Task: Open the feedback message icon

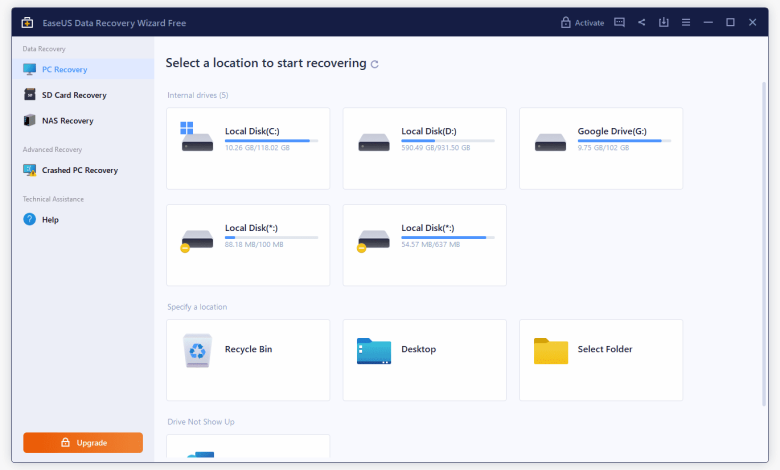Action: coord(619,22)
